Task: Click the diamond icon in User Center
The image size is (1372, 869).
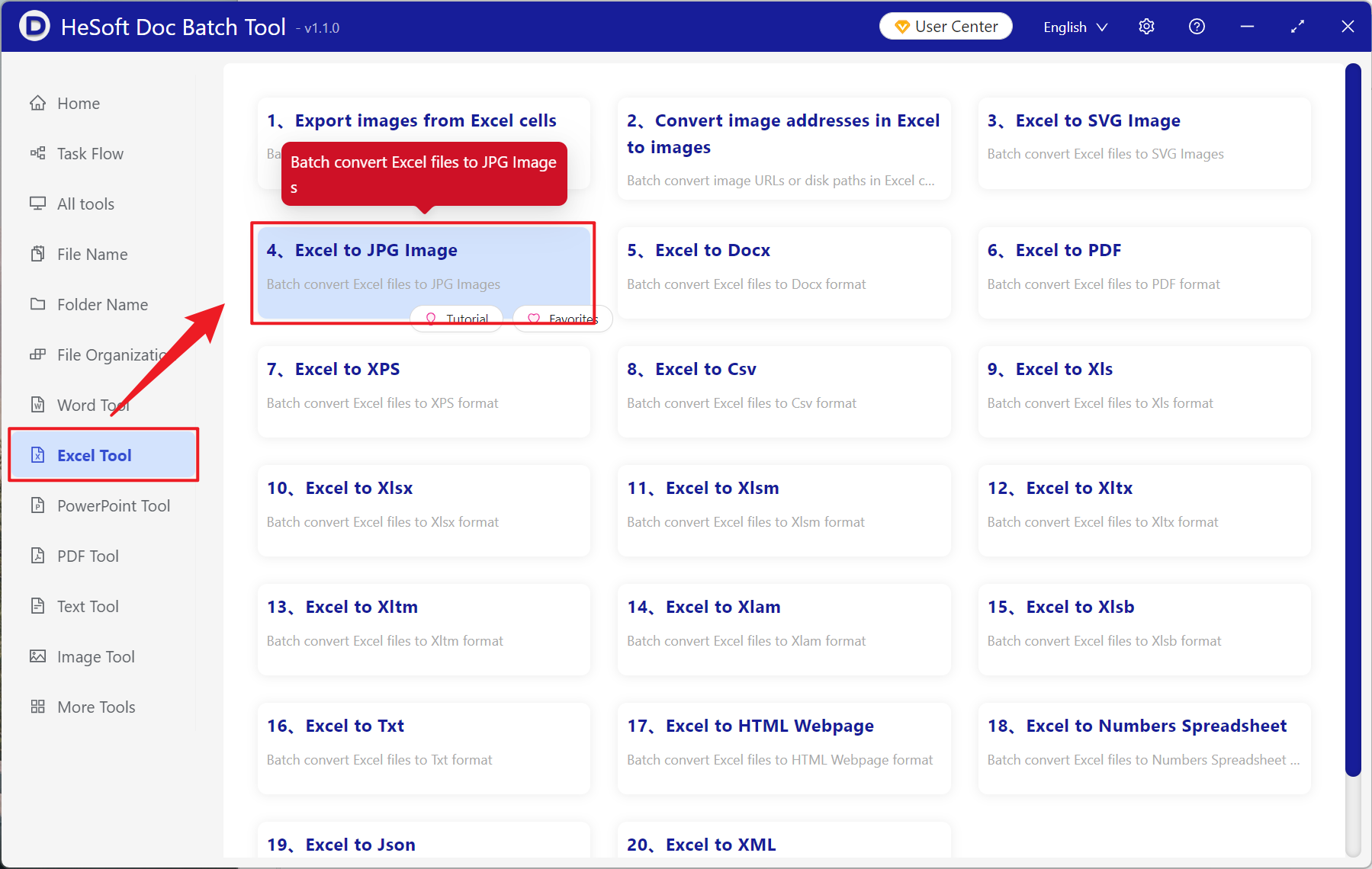Action: [902, 27]
